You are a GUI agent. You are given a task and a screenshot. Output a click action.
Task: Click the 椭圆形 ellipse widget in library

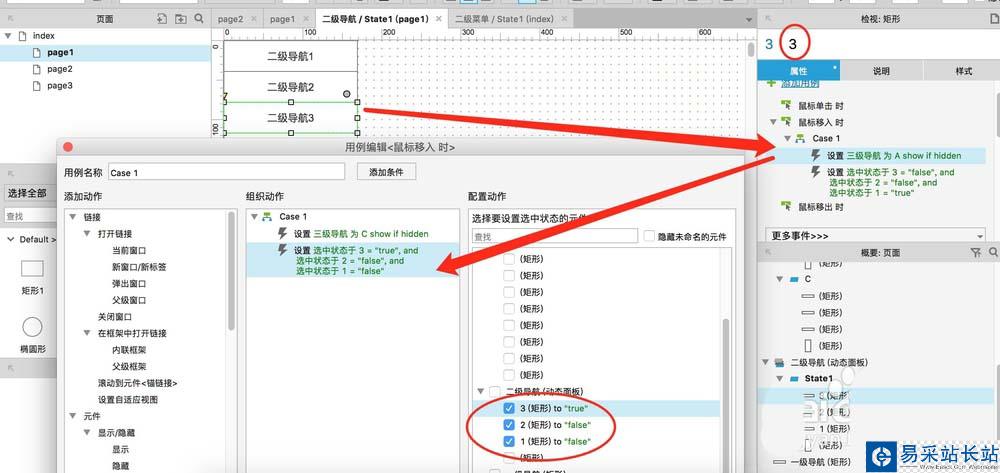(33, 327)
